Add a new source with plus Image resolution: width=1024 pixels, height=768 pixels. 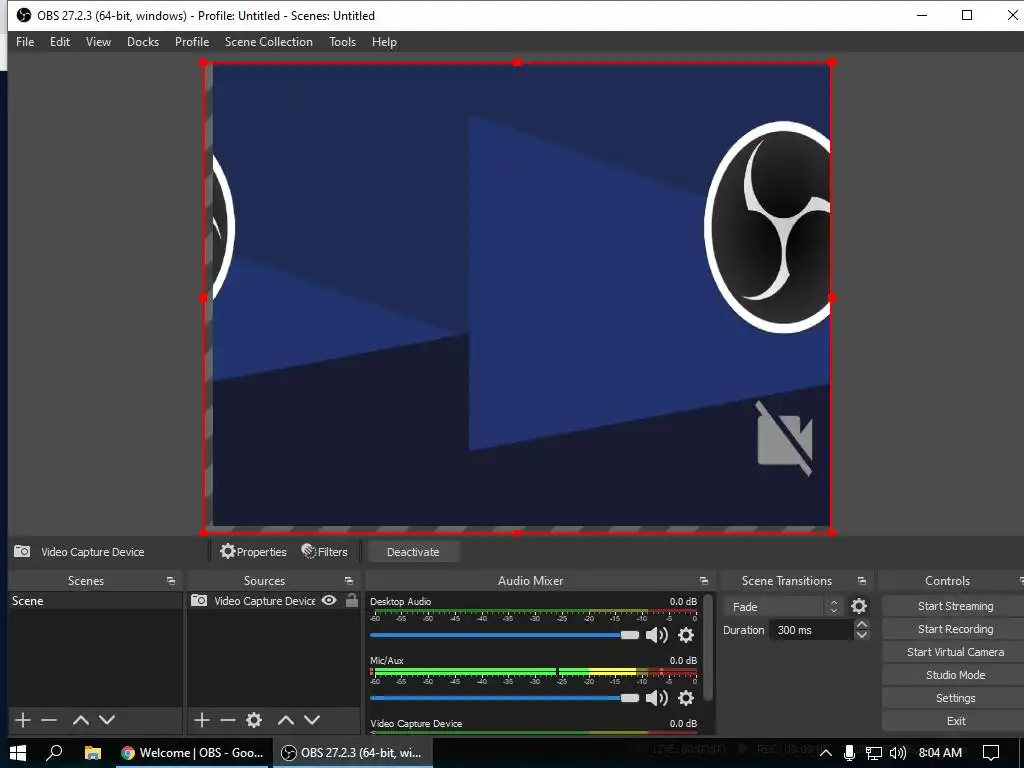tap(202, 720)
